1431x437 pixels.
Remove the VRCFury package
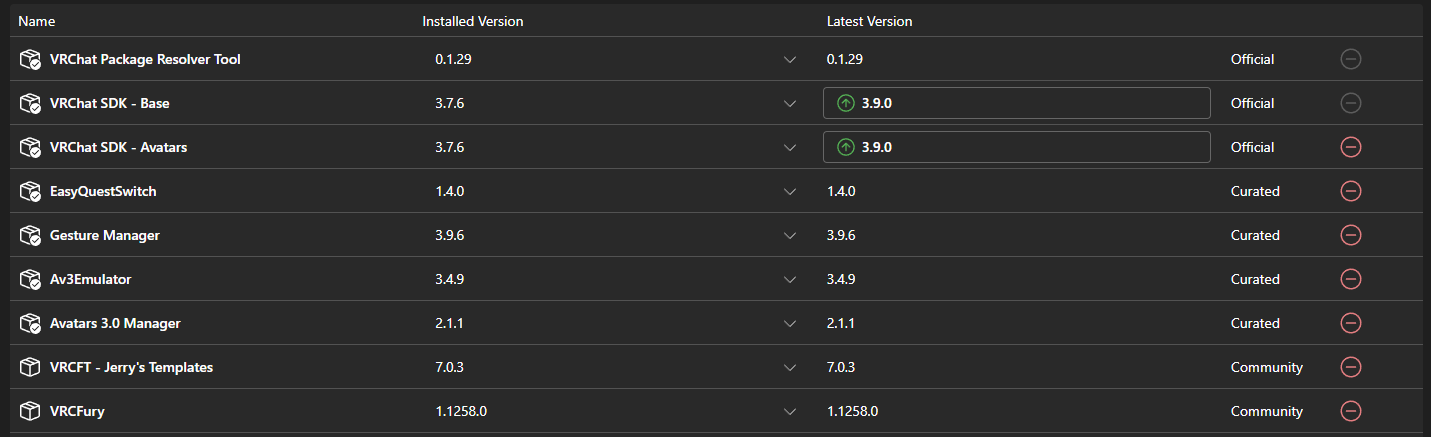click(1350, 411)
